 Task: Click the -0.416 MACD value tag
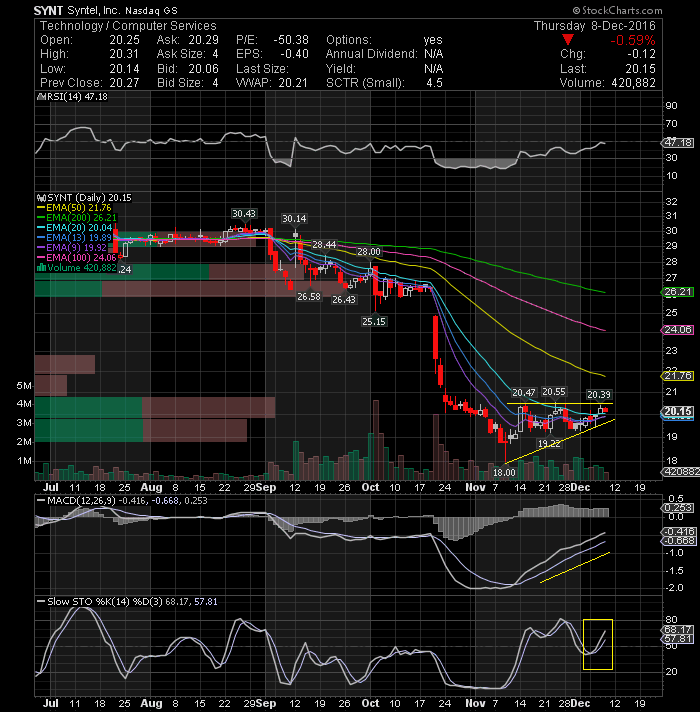coord(679,532)
